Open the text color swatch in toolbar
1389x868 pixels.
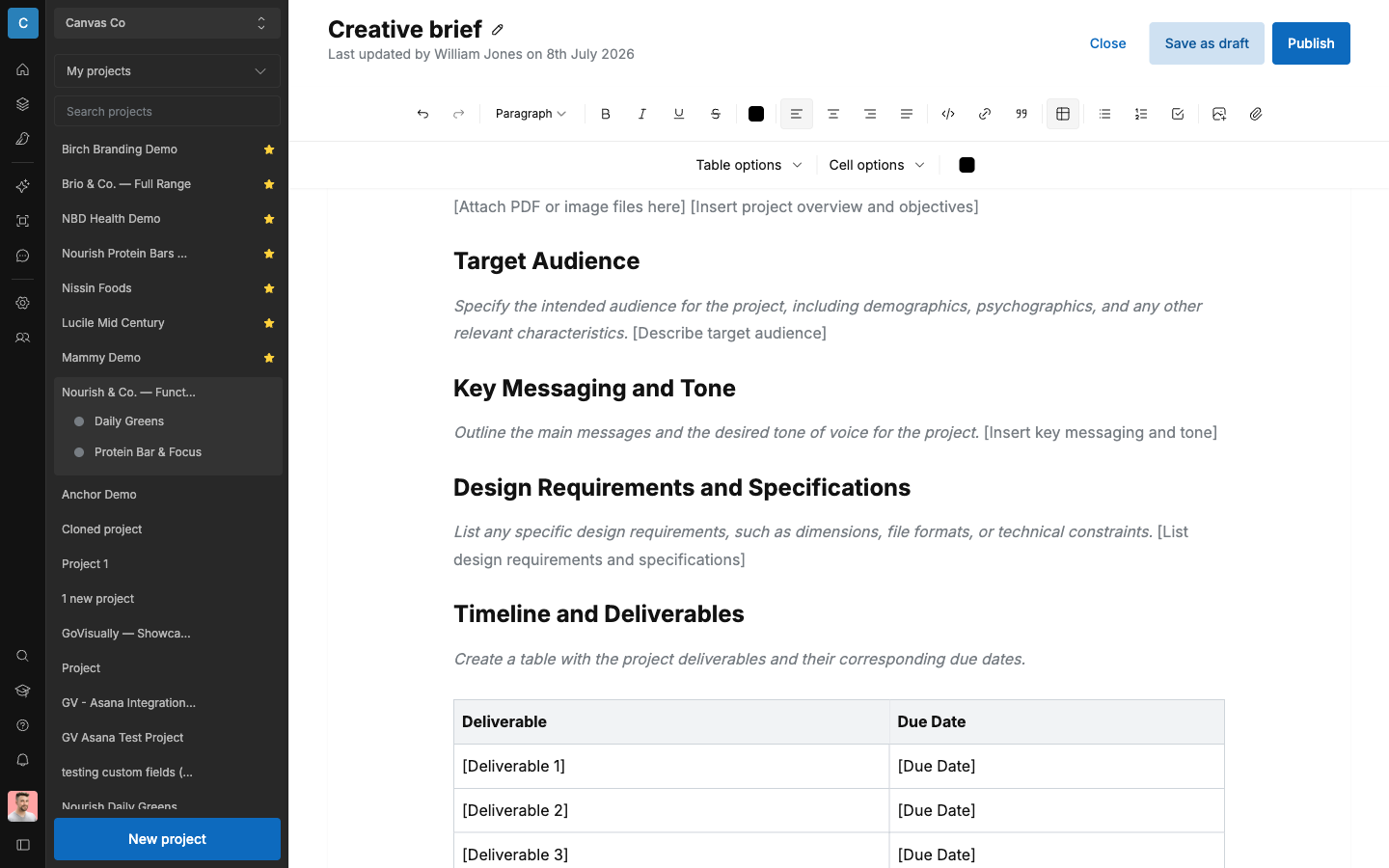[756, 114]
